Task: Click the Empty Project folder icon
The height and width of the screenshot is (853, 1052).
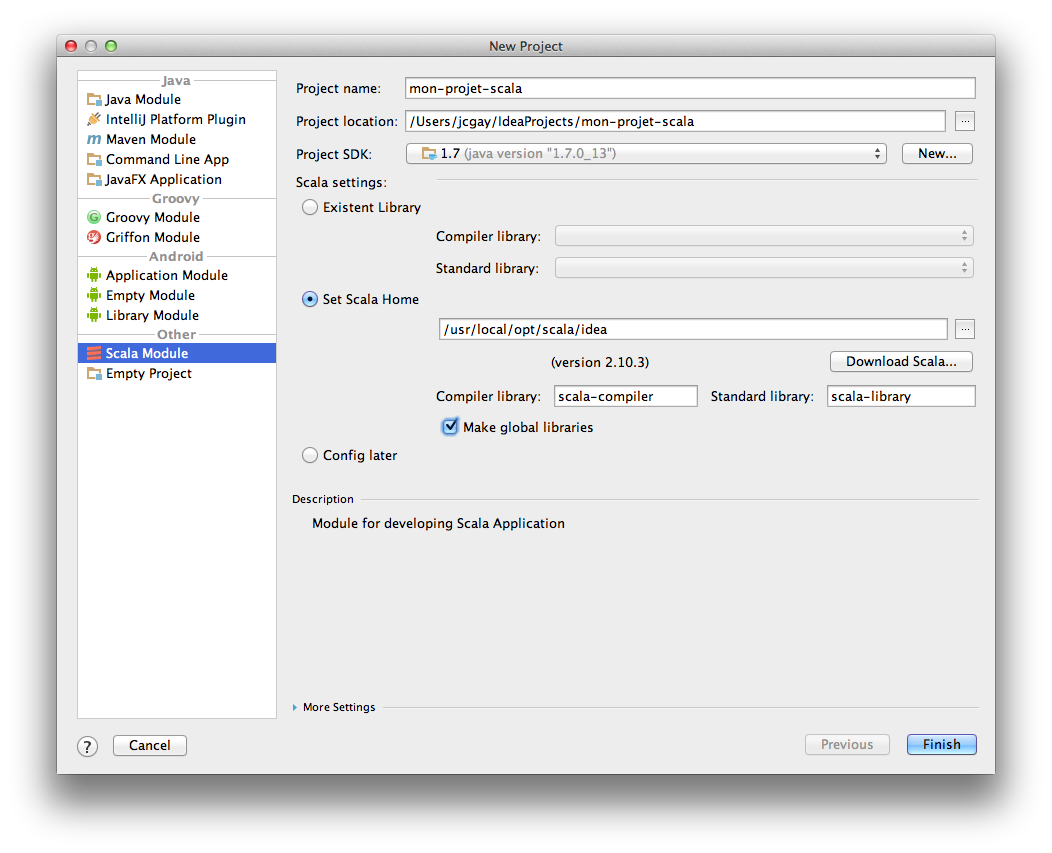Action: click(94, 374)
